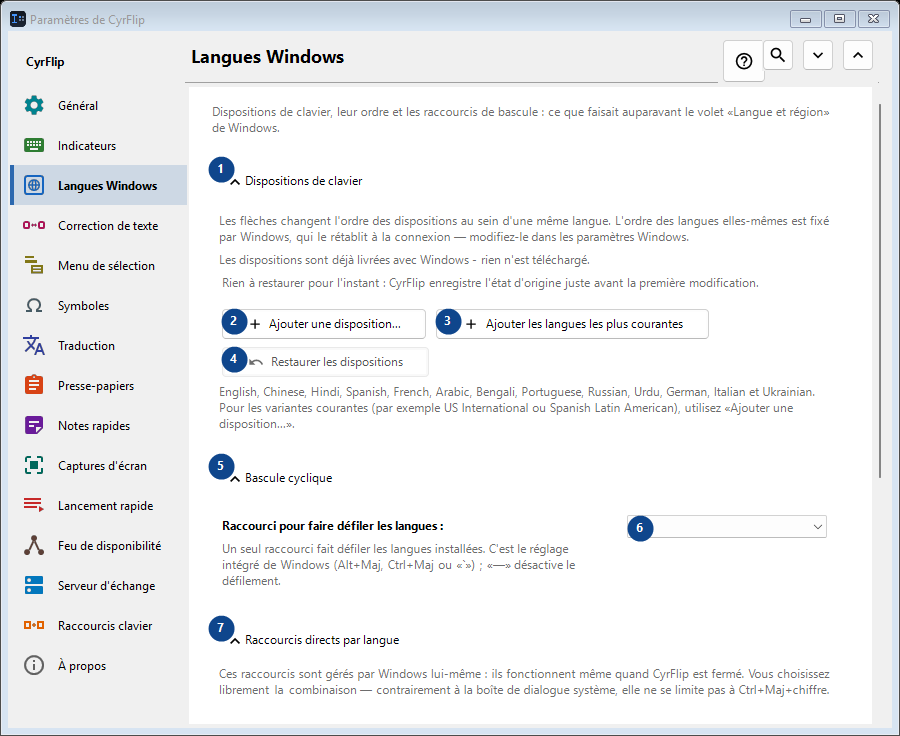Open help with the question mark icon

[x=744, y=61]
